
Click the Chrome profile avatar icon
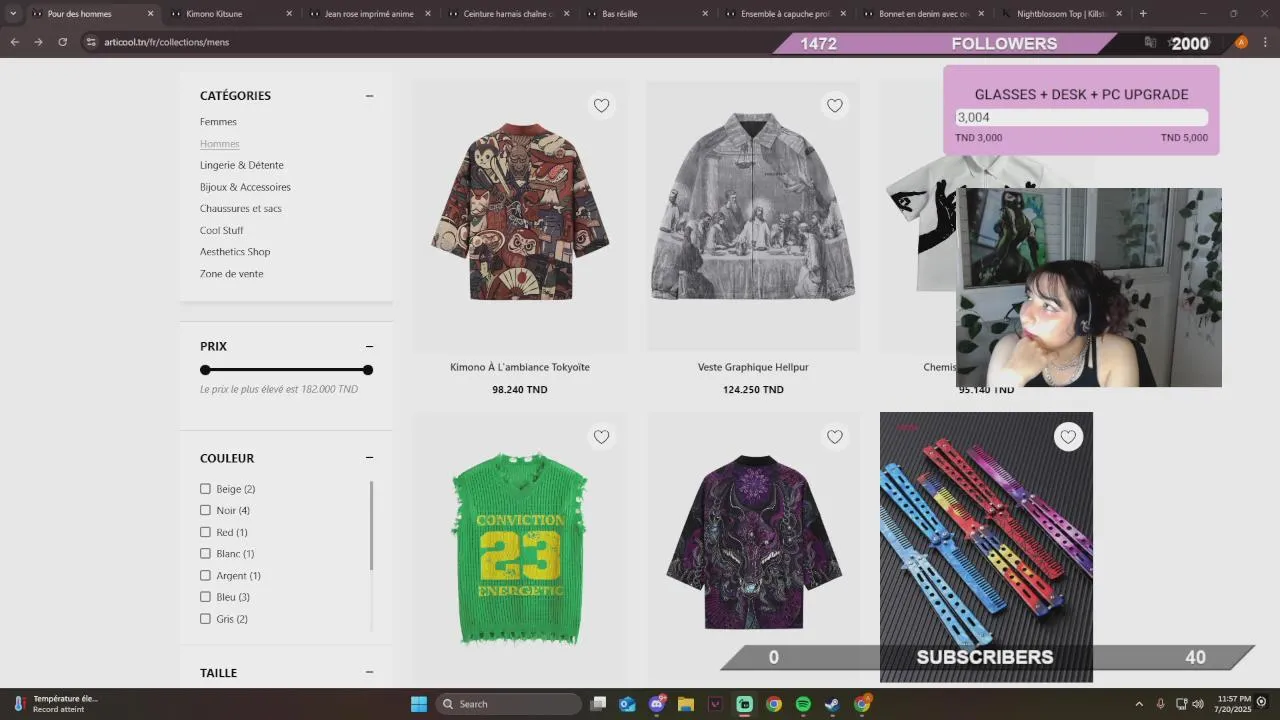[1241, 42]
